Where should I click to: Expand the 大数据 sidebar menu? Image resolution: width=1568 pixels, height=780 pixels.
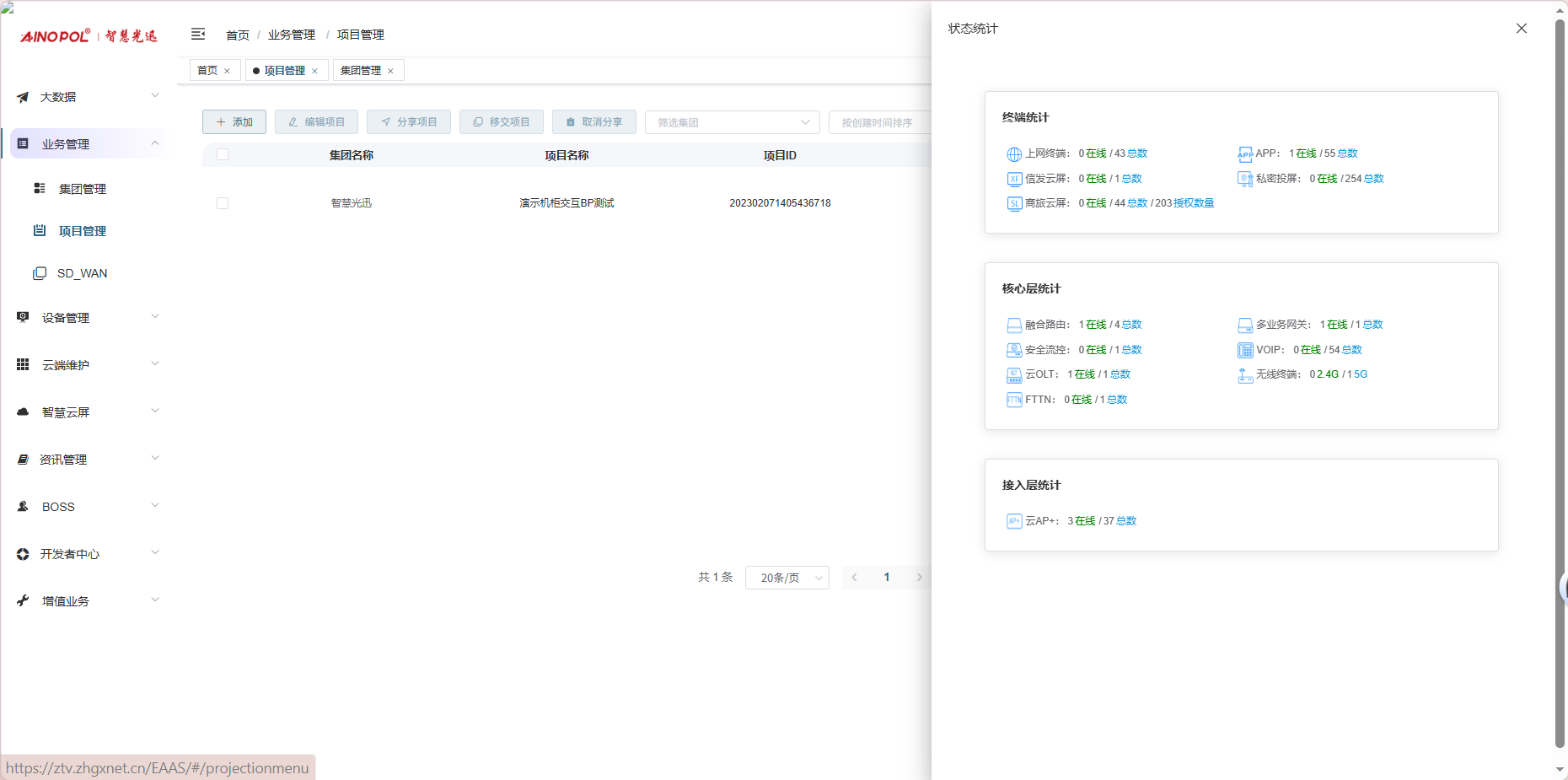click(88, 97)
